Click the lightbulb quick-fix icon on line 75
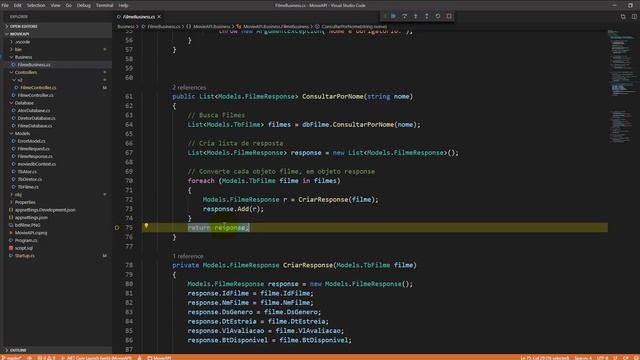Image resolution: width=640 pixels, height=360 pixels. pyautogui.click(x=146, y=226)
